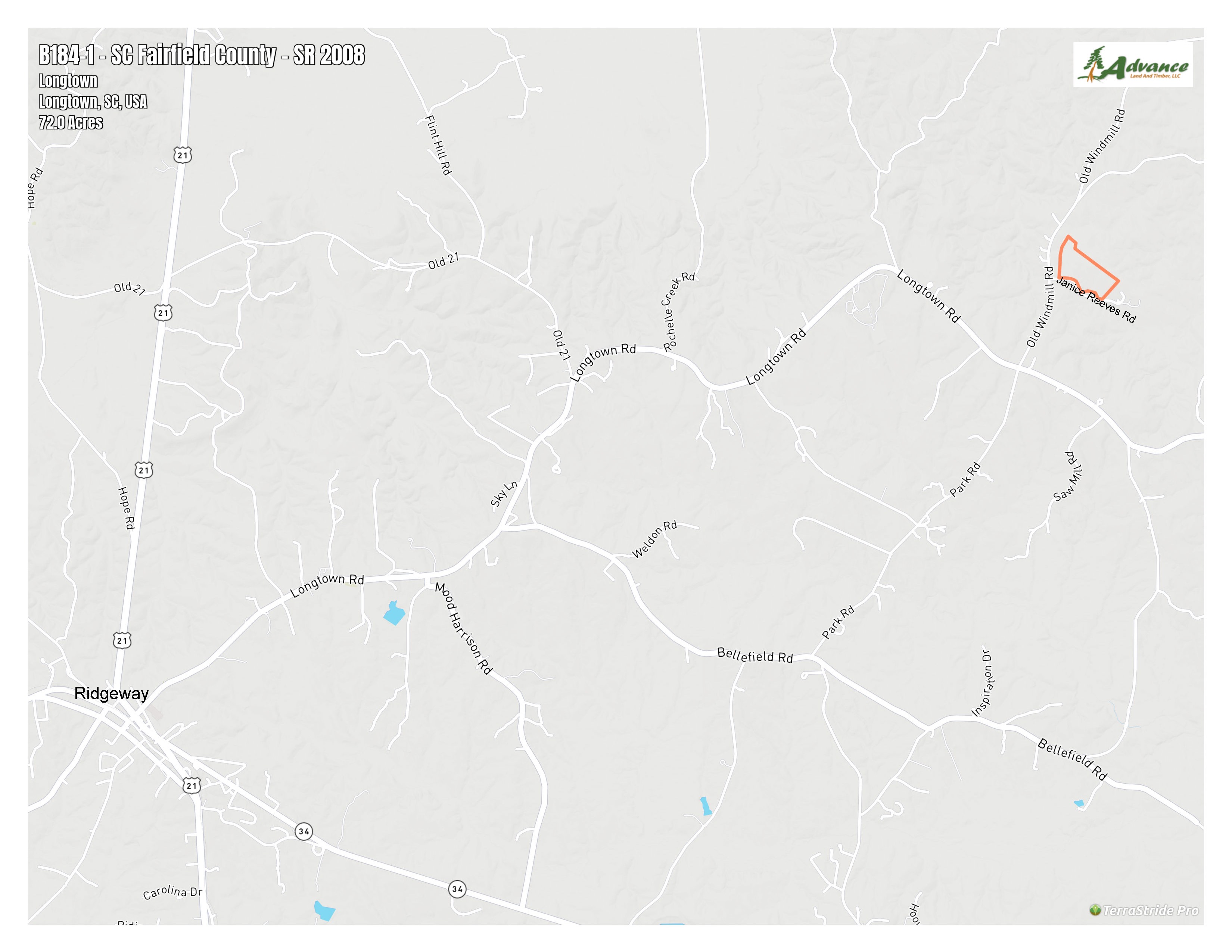Click the Janice Reeves Rd label
The height and width of the screenshot is (952, 1232).
[1096, 300]
